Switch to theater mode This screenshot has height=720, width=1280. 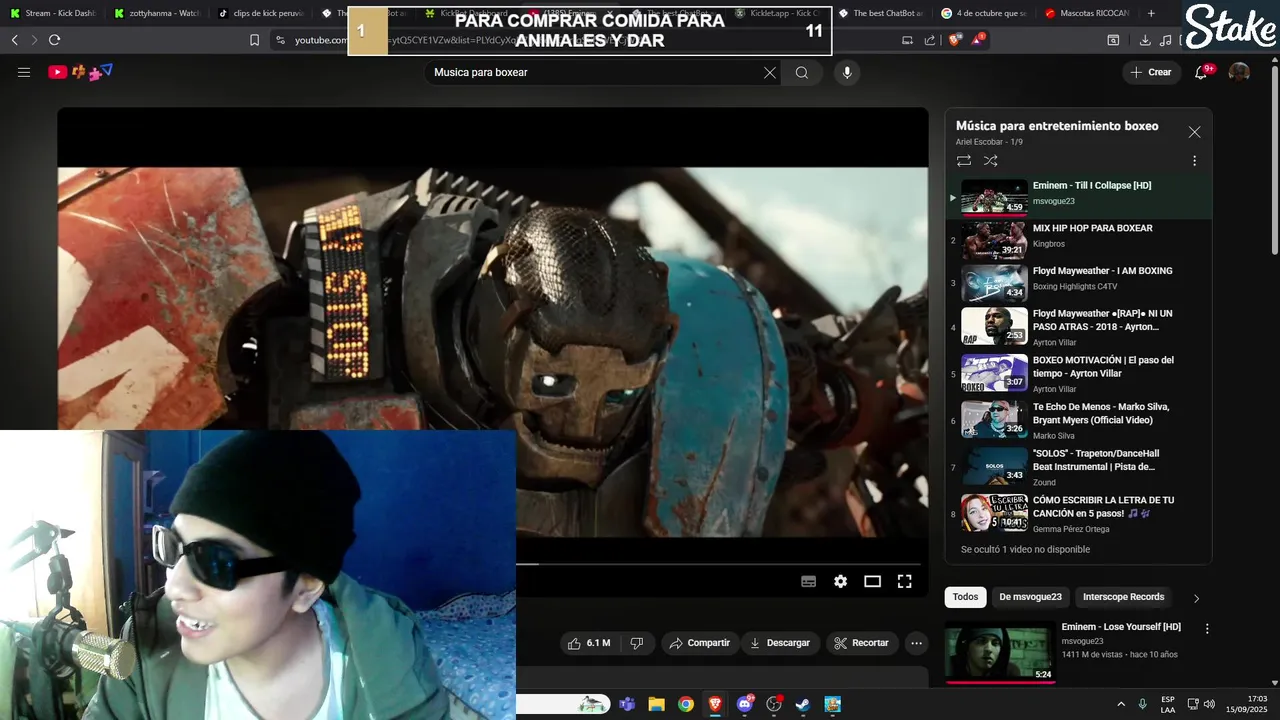coord(873,581)
